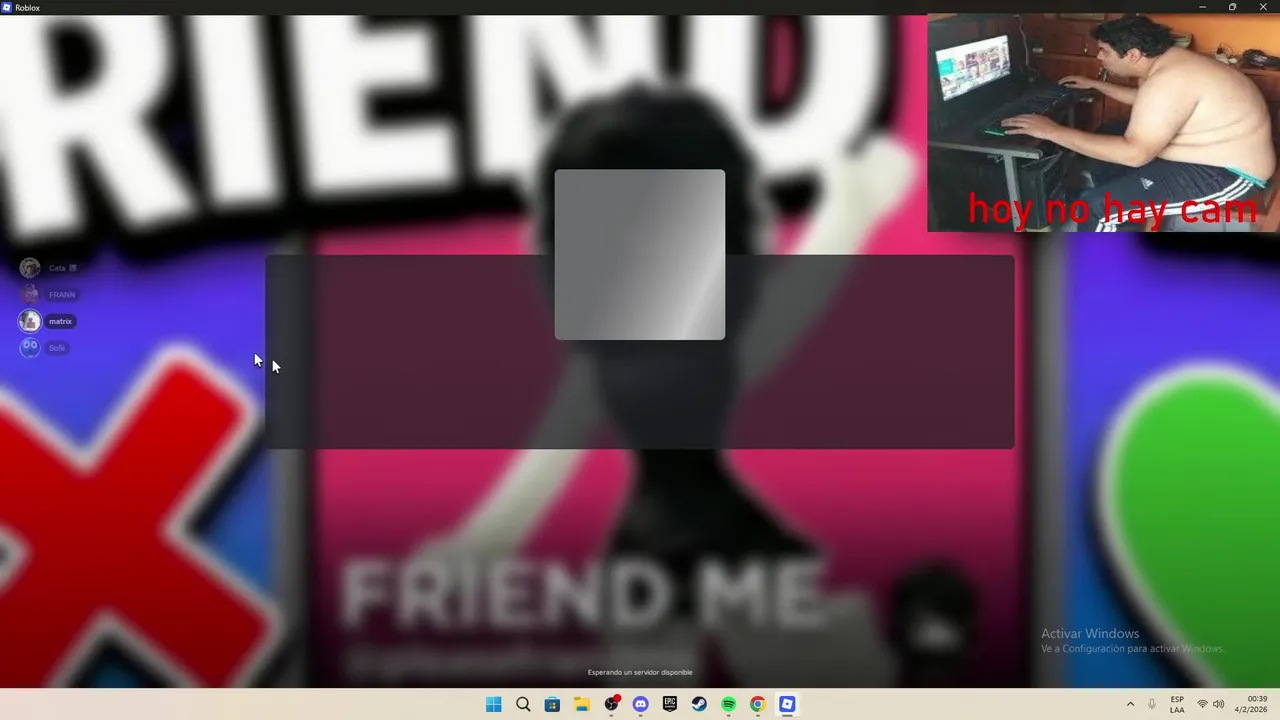1280x720 pixels.
Task: Open Epic Games Launcher from the taskbar
Action: click(670, 704)
